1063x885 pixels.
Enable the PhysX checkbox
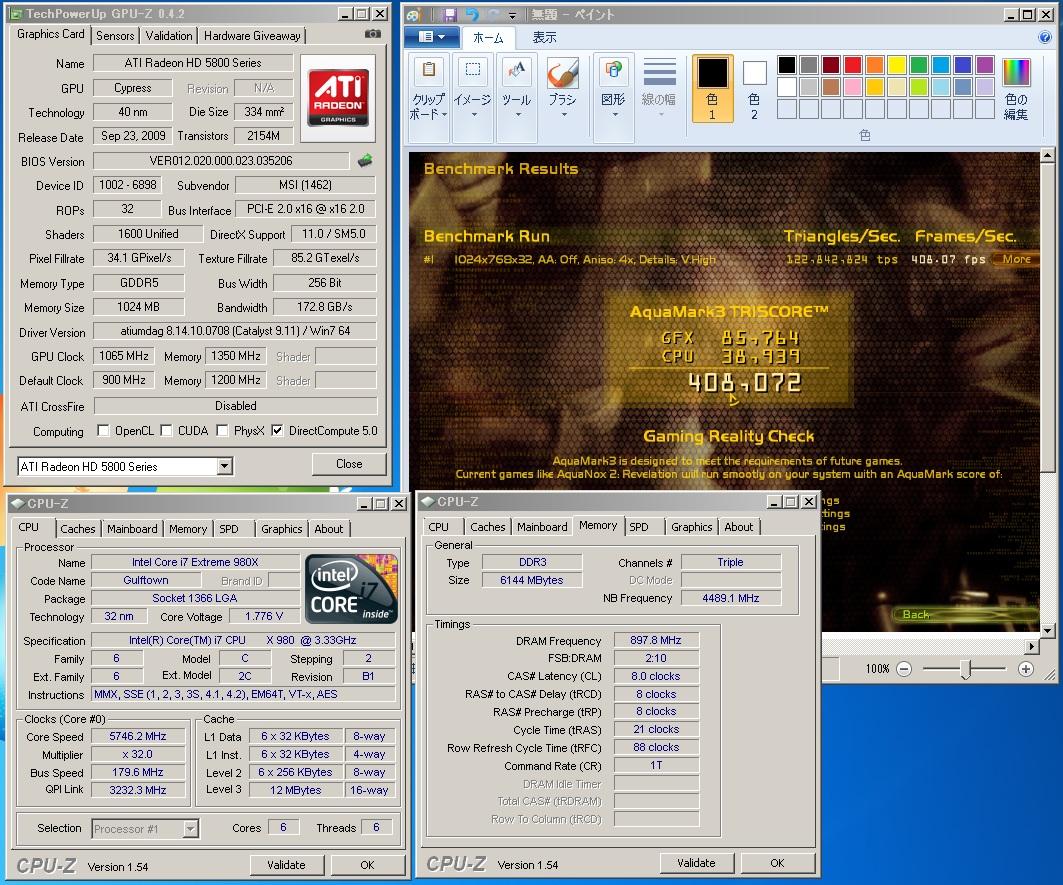coord(222,431)
